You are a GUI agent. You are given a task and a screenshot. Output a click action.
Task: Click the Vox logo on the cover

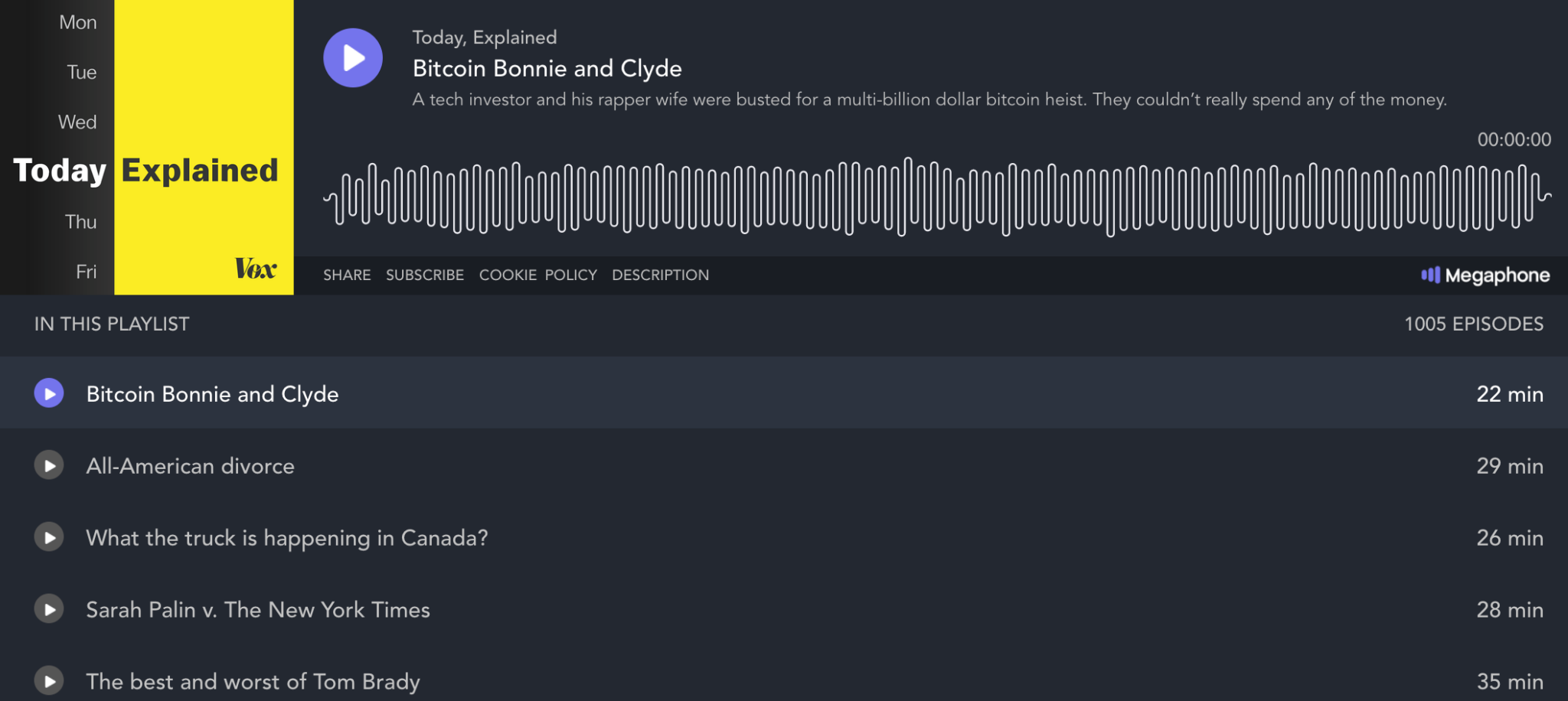coord(255,269)
